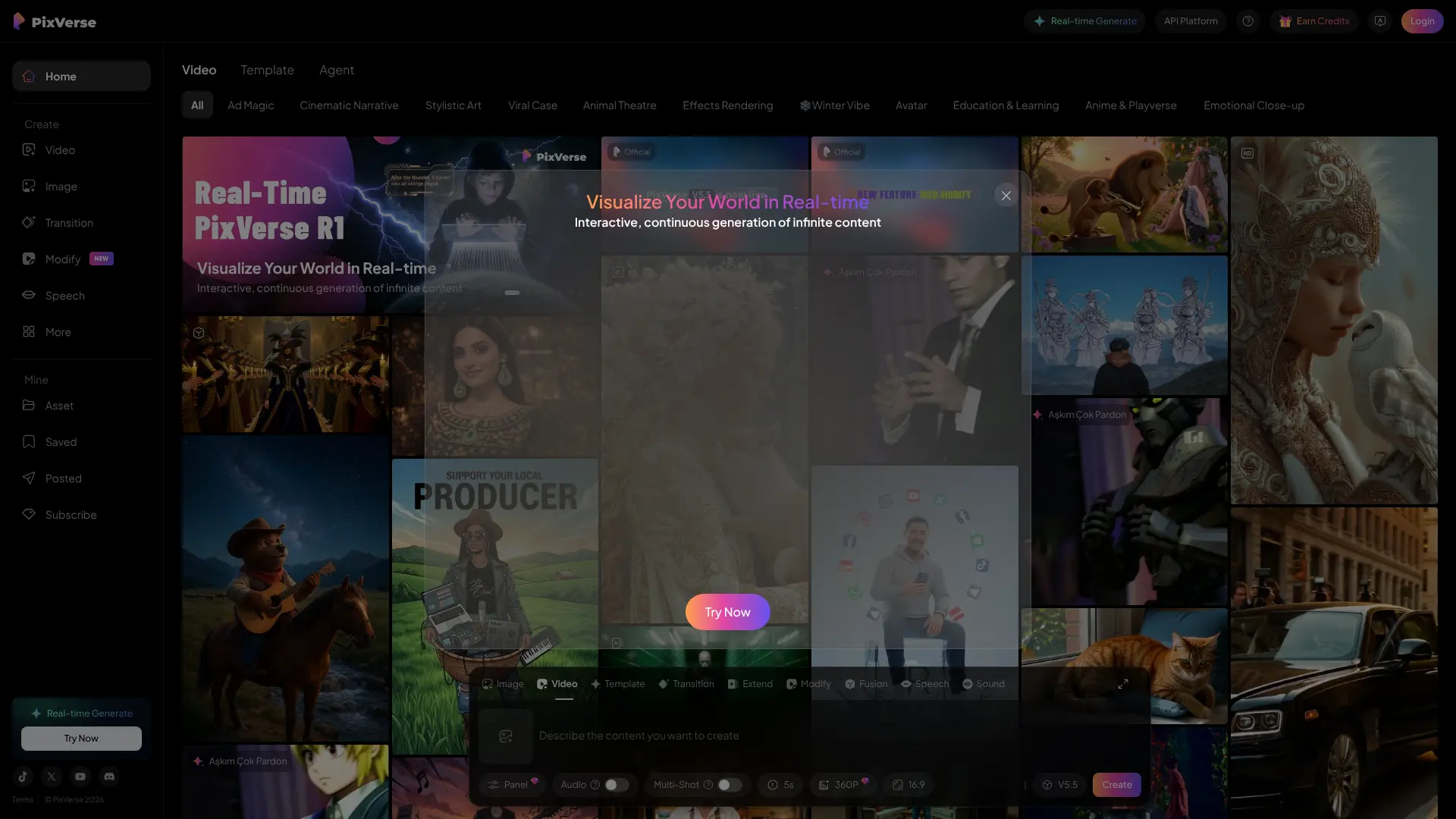Click the Login button

[x=1422, y=21]
